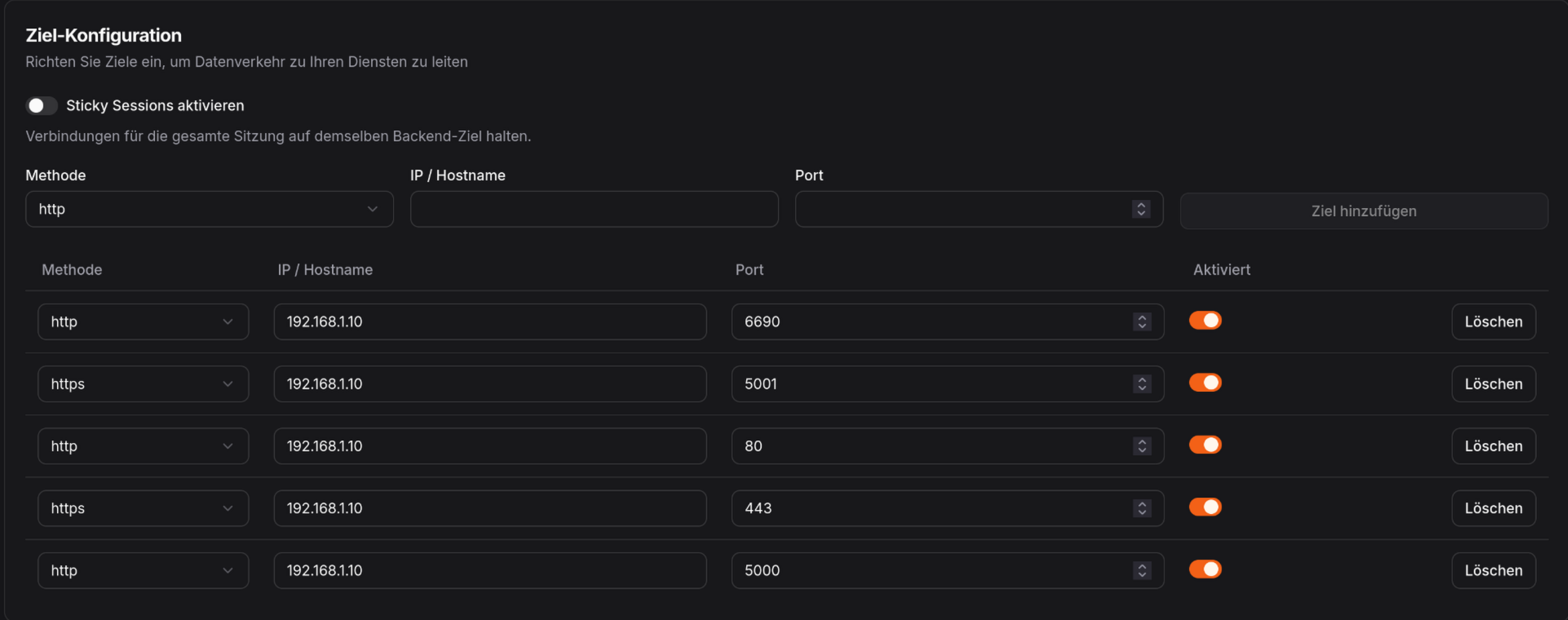
Task: Click Löschen for the port 5000 target
Action: [x=1493, y=570]
